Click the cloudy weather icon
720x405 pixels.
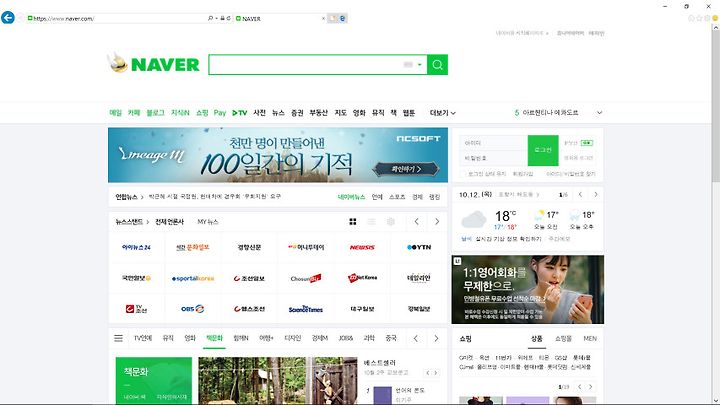click(473, 219)
